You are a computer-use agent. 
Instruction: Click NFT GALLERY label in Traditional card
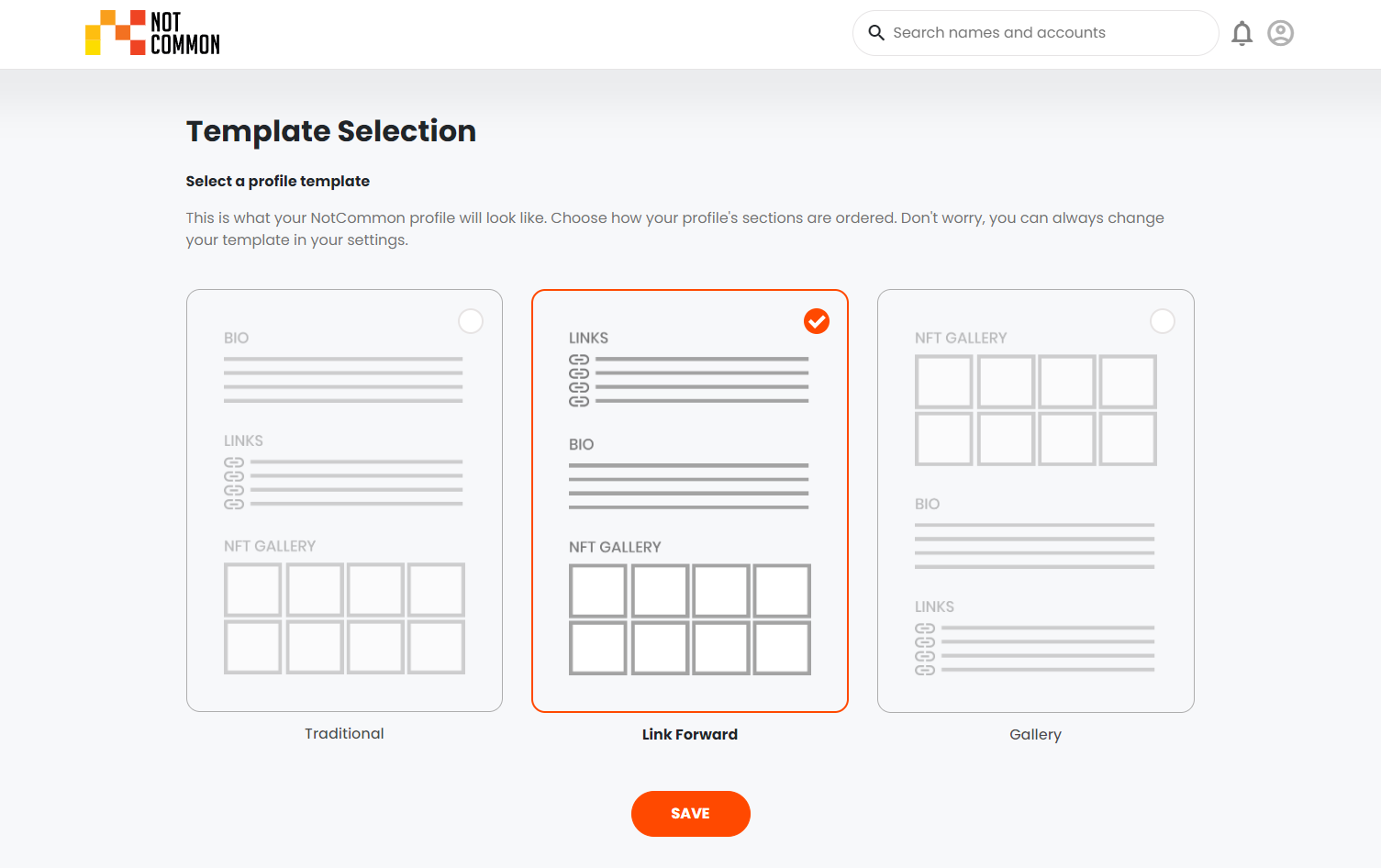(x=270, y=546)
